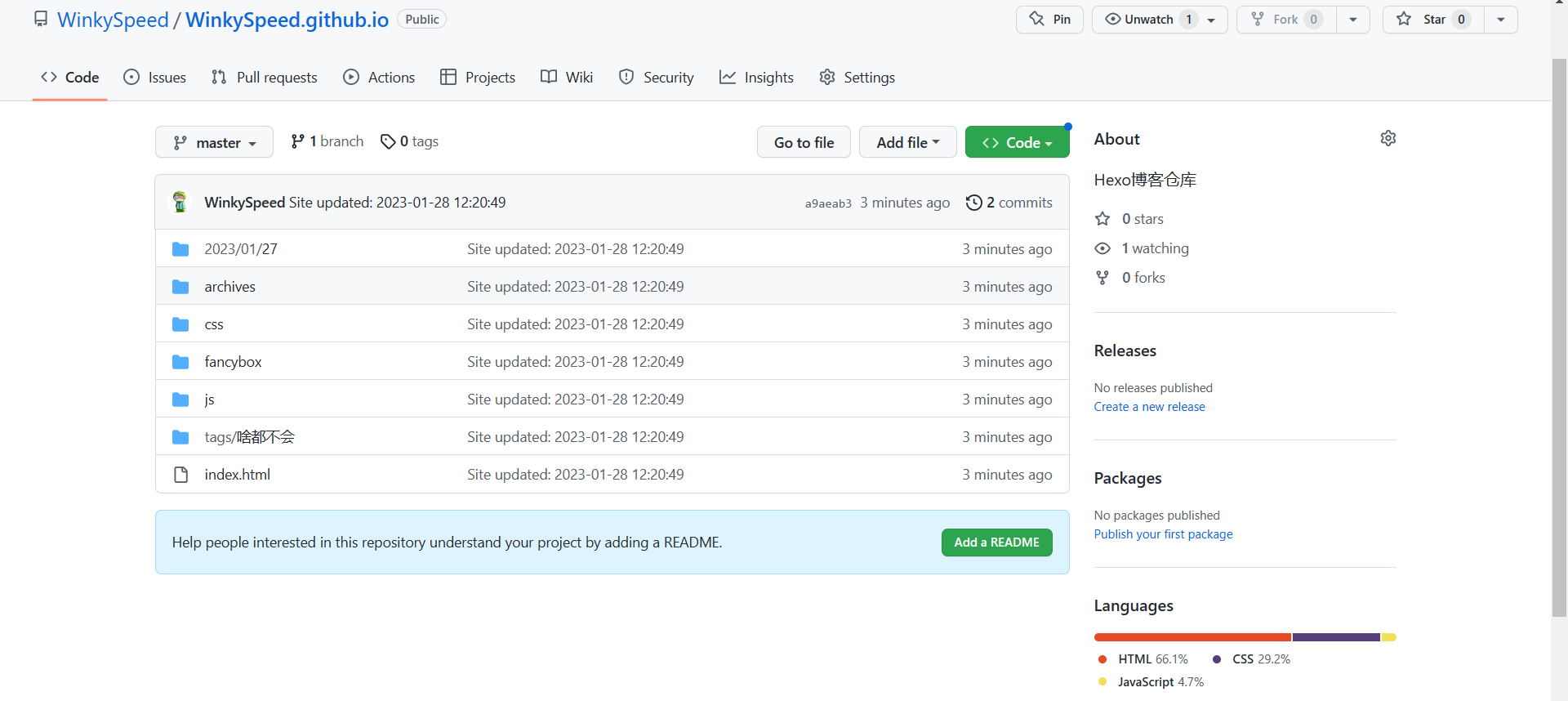
Task: View the 2 commits history
Action: click(1009, 203)
